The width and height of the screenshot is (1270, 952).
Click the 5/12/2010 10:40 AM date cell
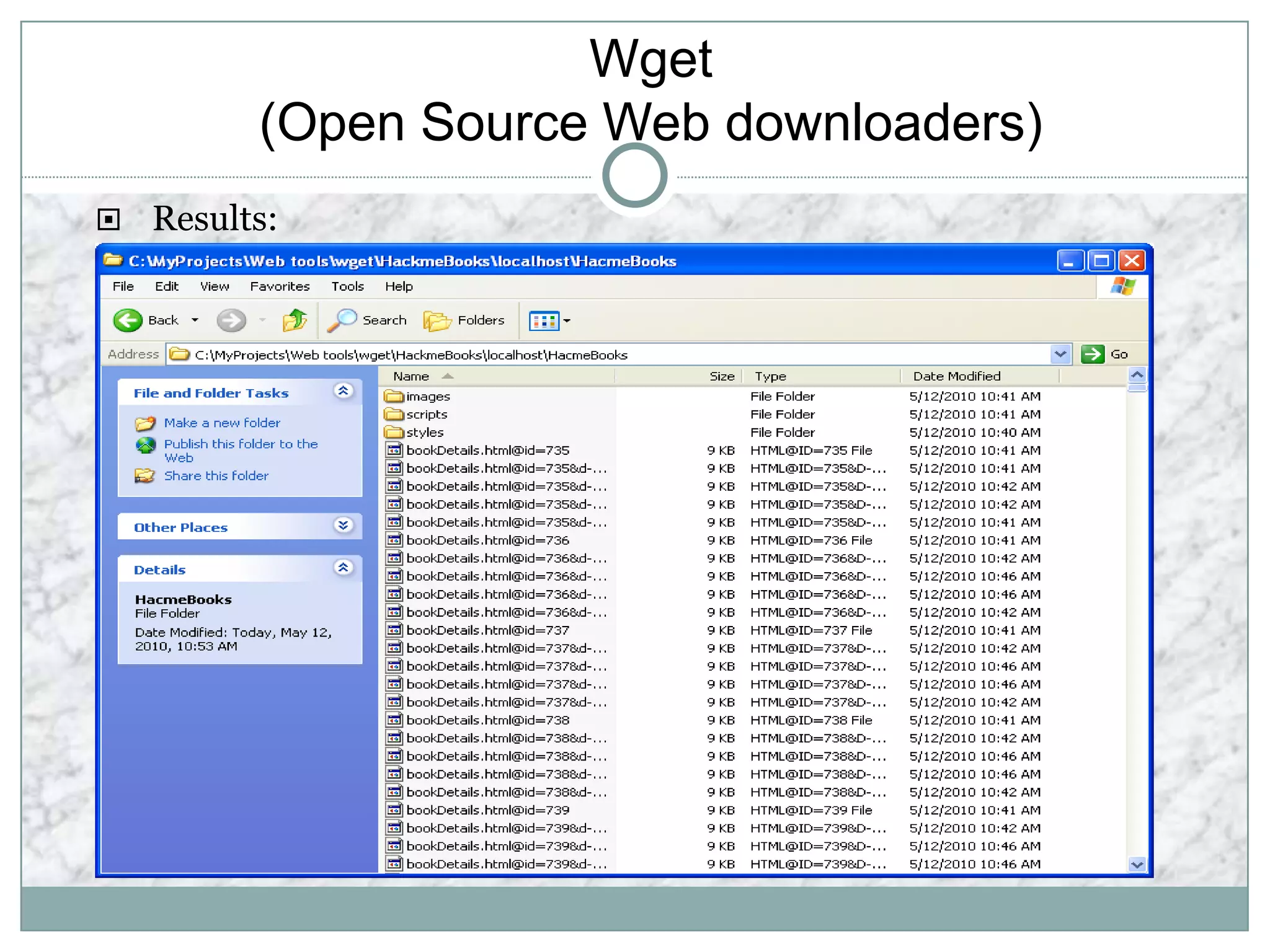pyautogui.click(x=975, y=432)
